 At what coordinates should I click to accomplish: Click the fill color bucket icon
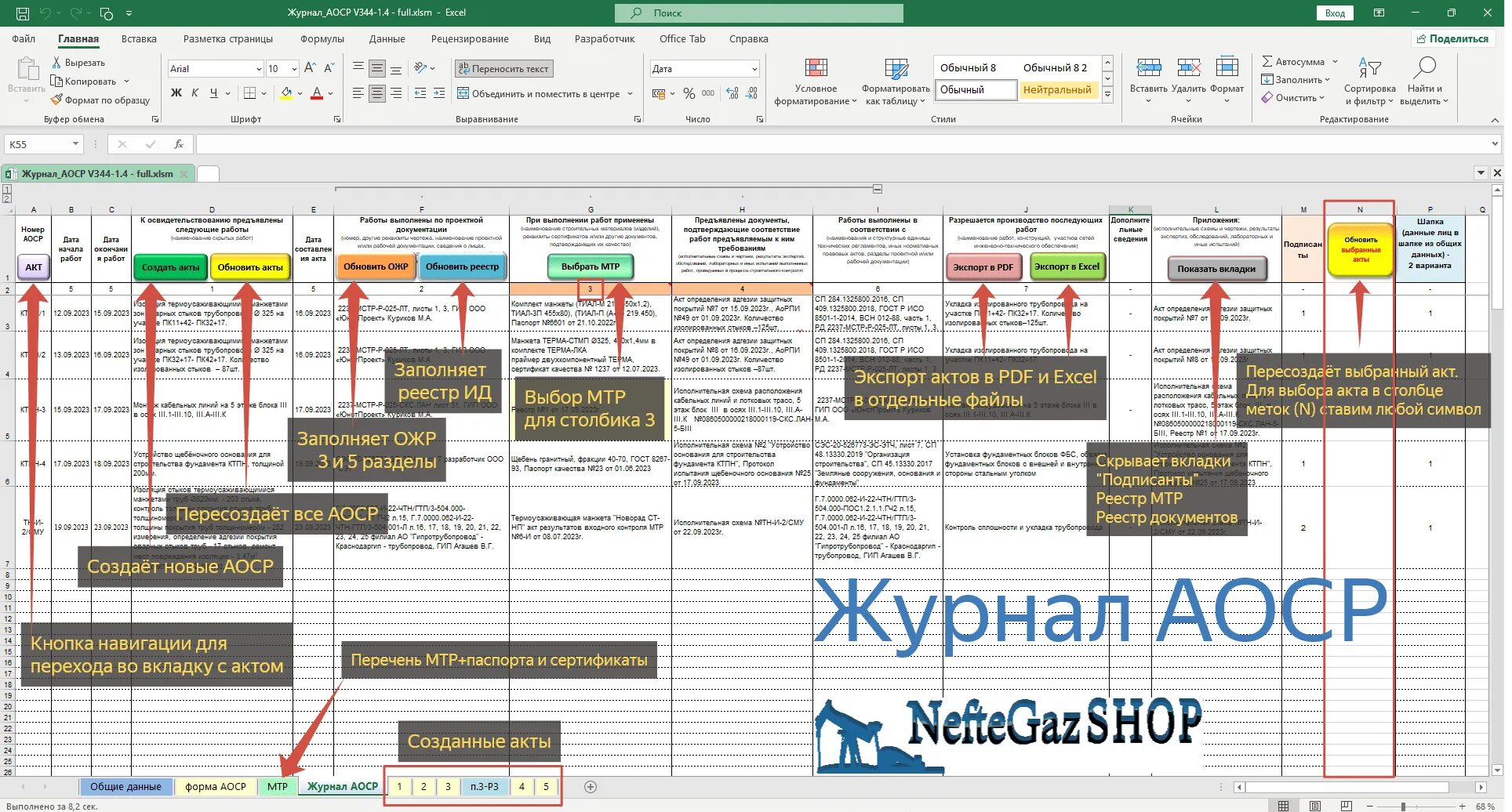(286, 93)
